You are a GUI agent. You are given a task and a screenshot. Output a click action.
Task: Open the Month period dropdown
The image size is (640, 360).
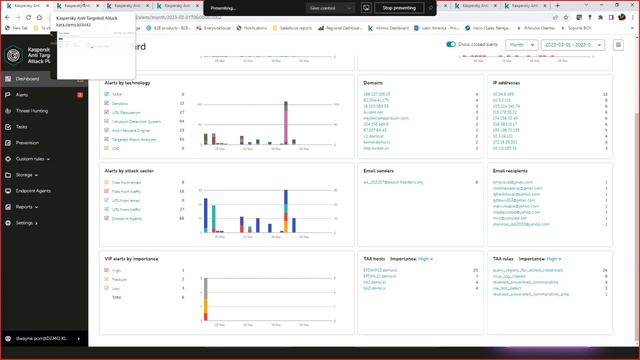click(x=522, y=45)
